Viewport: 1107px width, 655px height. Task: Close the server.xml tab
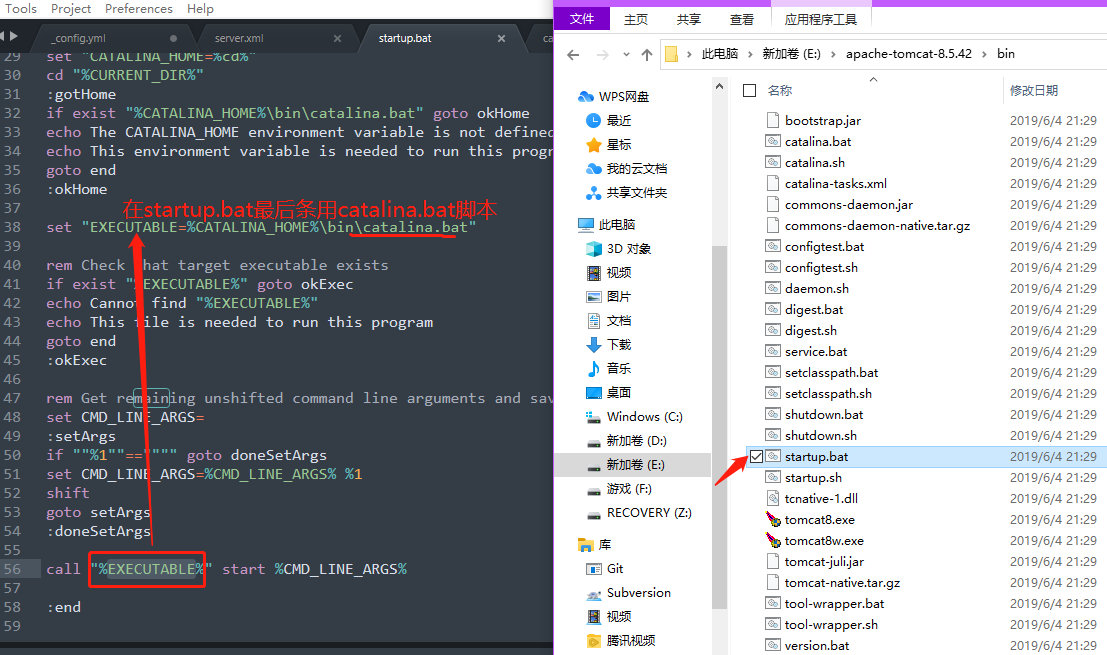[338, 39]
